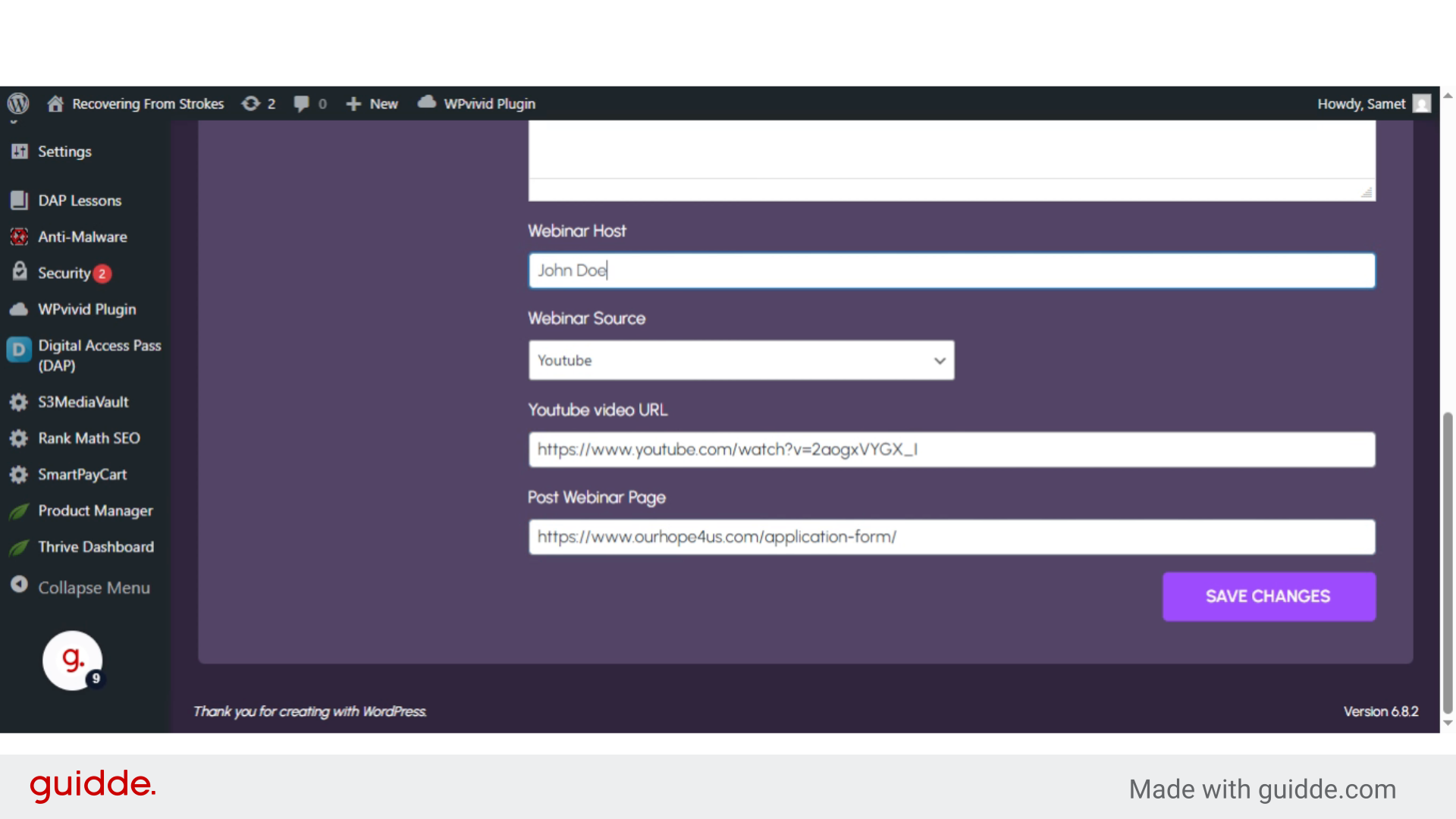The width and height of the screenshot is (1456, 819).
Task: Click the Settings sidebar icon
Action: (20, 152)
